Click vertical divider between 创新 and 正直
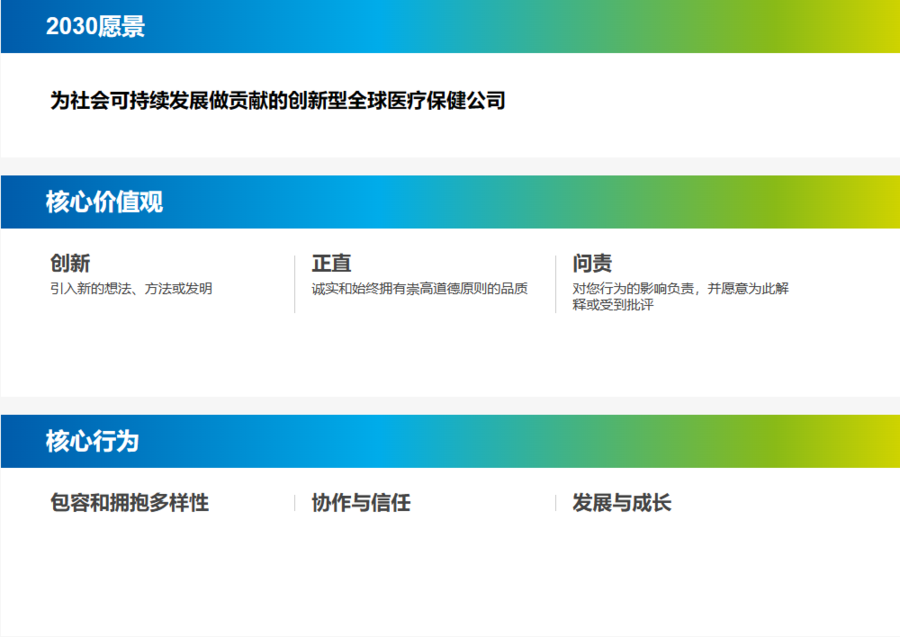This screenshot has width=900, height=637. (x=295, y=284)
